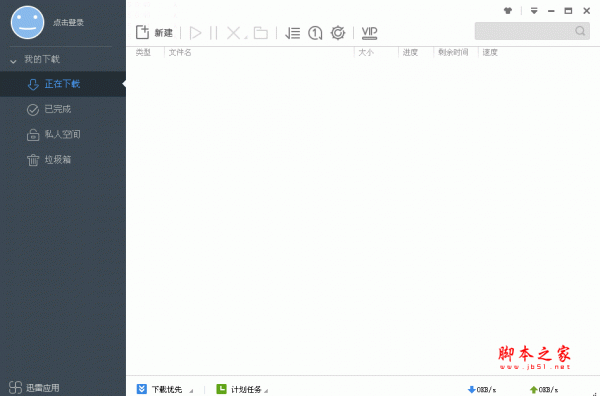Pause download with the pause icon
This screenshot has height=396, width=600.
[x=214, y=33]
